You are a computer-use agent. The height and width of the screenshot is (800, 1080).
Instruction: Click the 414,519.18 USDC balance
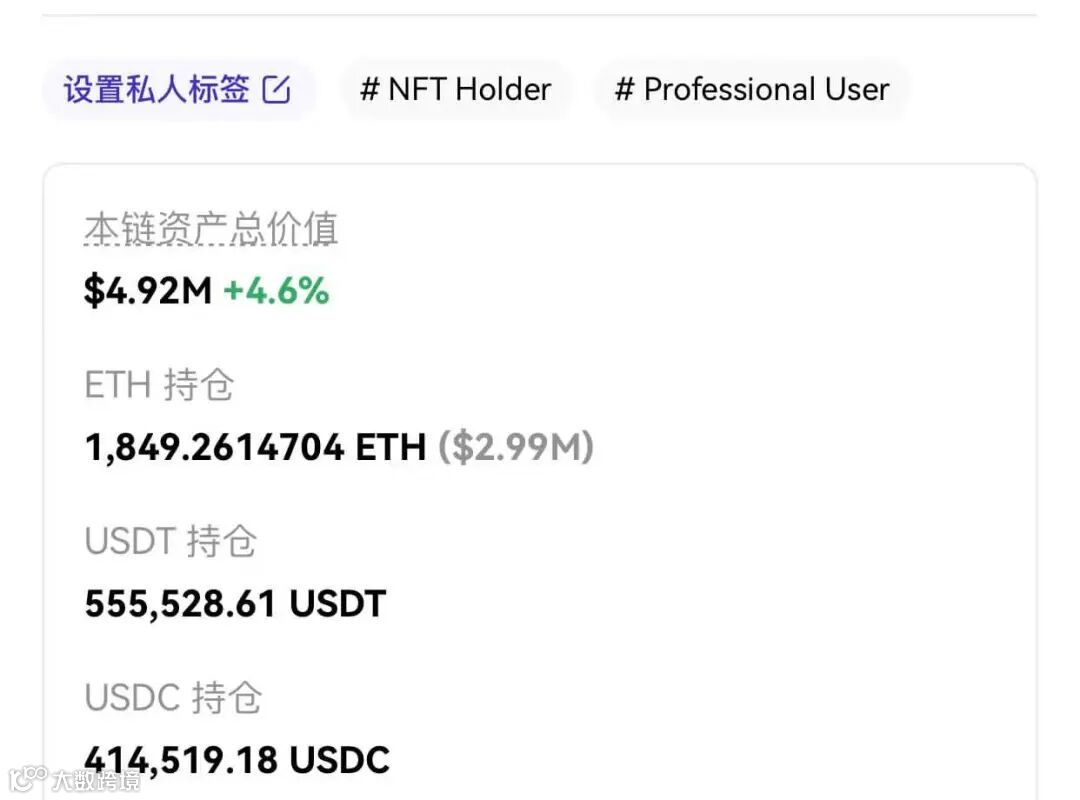click(x=237, y=760)
